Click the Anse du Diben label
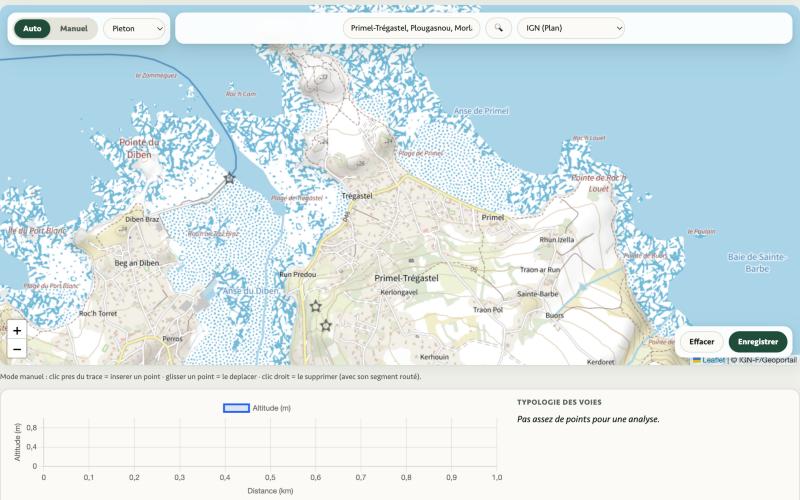This screenshot has width=800, height=500. click(251, 291)
